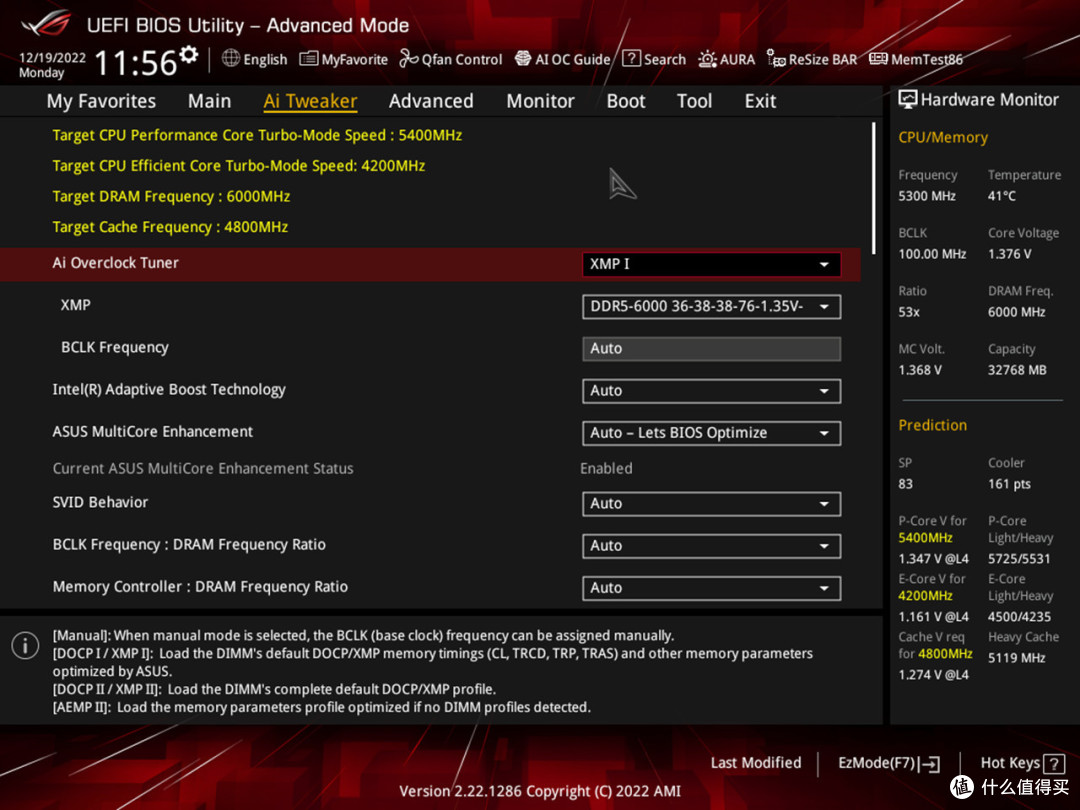
Task: Click the 4500/4235 E-Core Light/Heavy value
Action: pos(1019,616)
